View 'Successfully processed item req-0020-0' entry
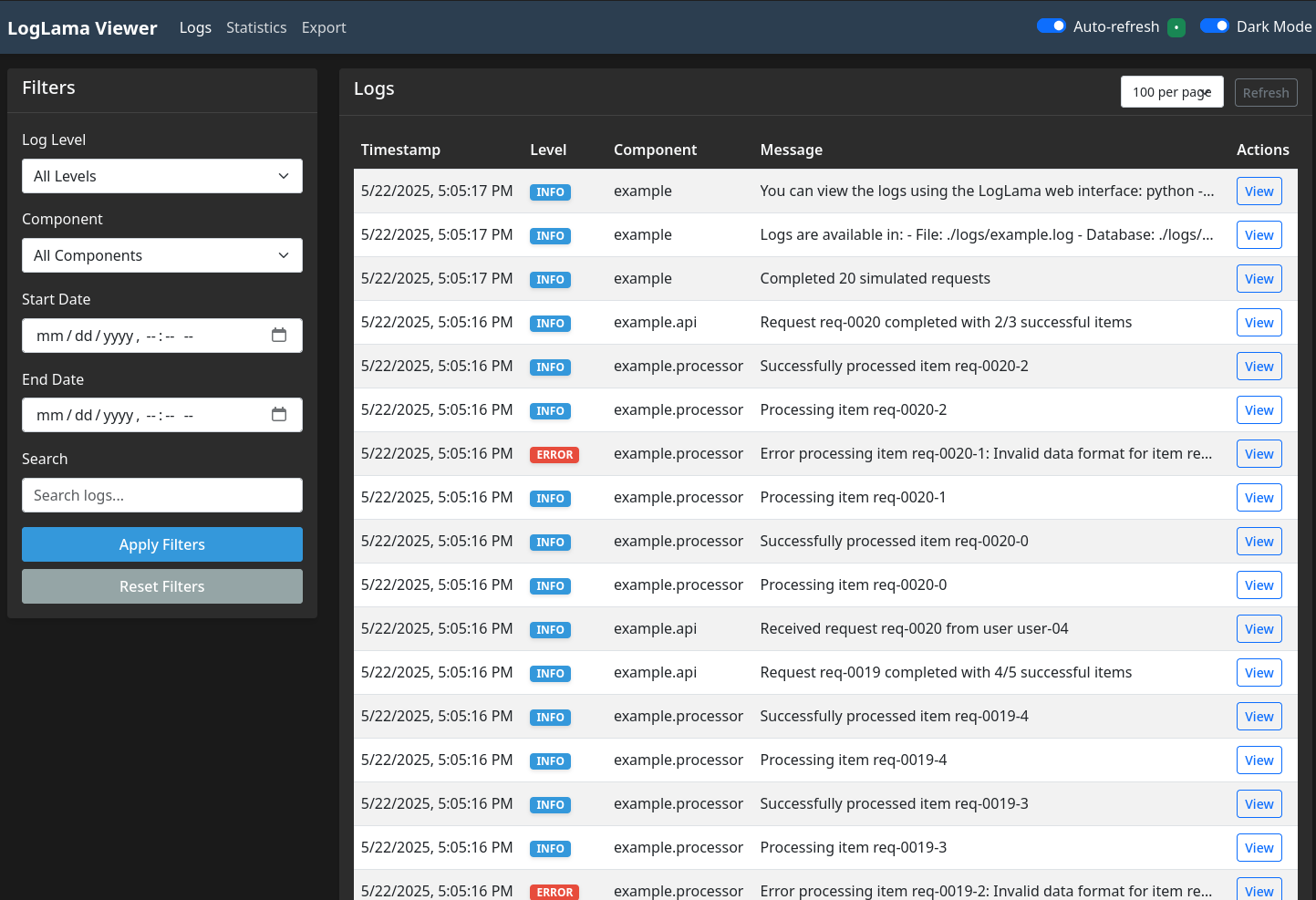 pyautogui.click(x=1259, y=542)
